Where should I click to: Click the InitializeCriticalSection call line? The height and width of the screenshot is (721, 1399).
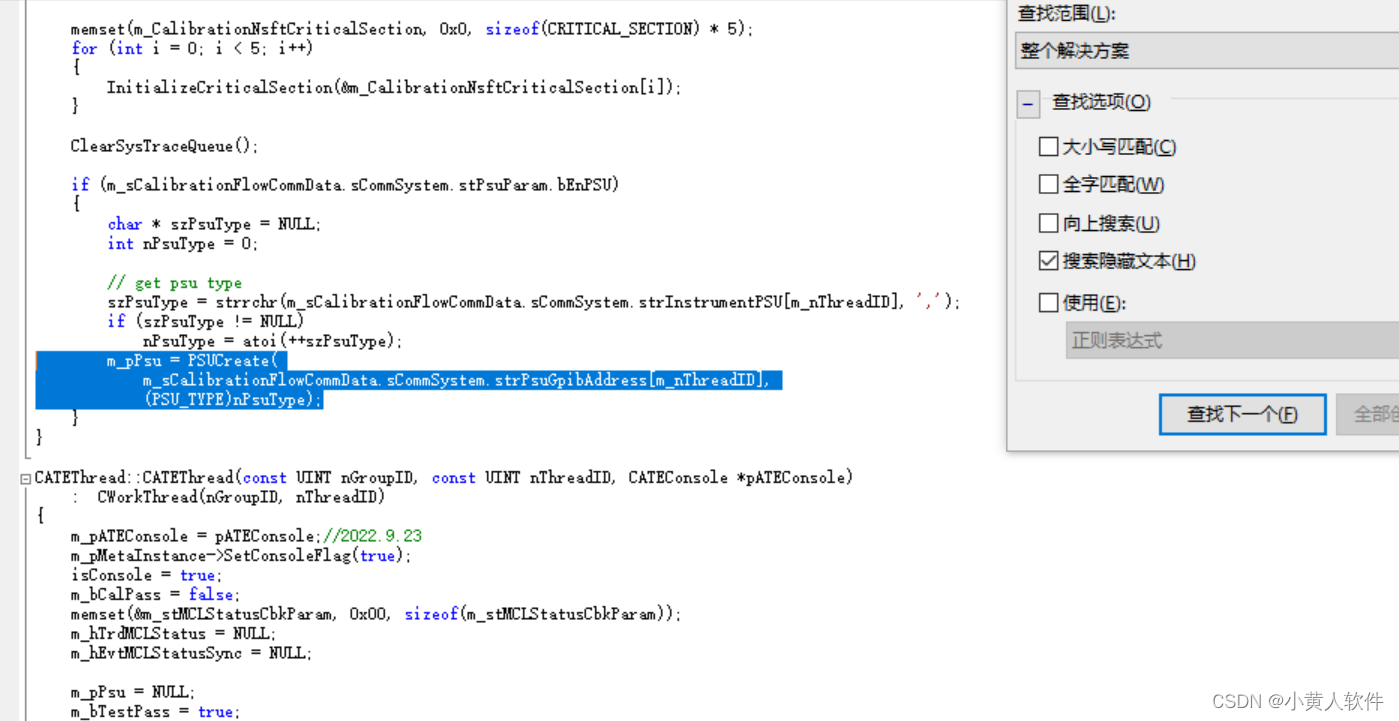coord(394,88)
